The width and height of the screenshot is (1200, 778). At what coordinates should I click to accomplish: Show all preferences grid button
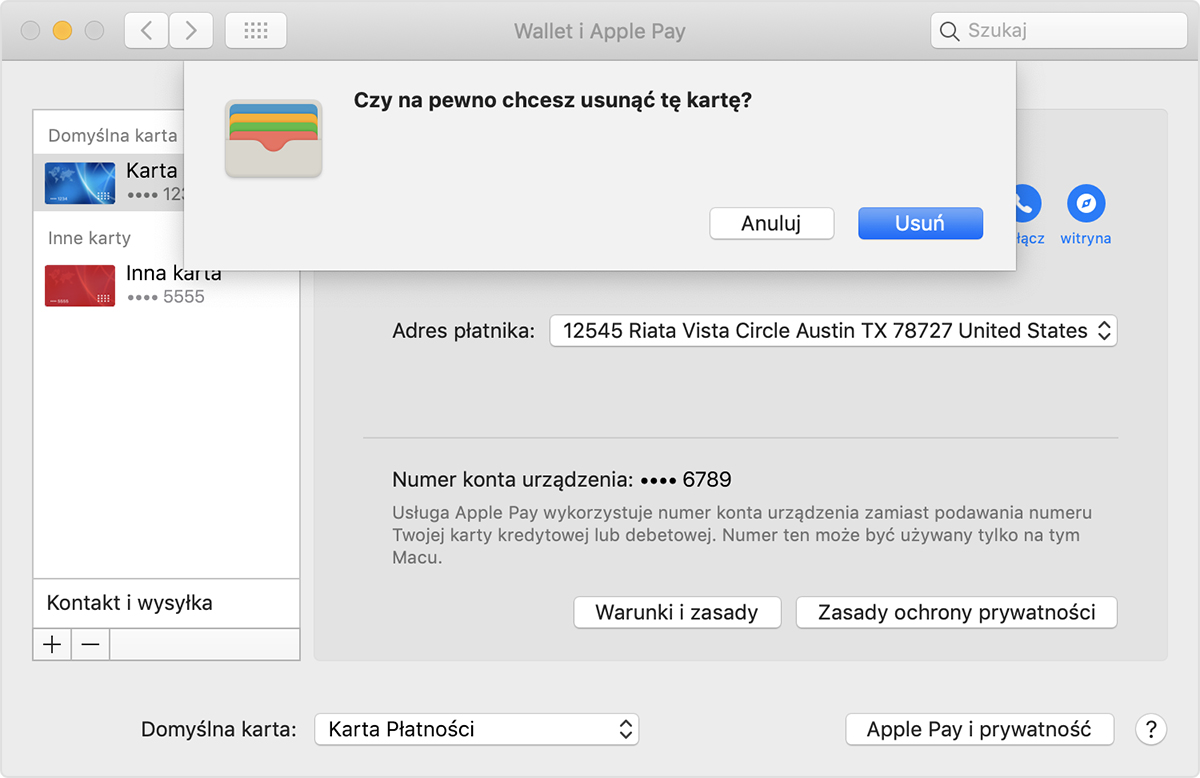[256, 31]
